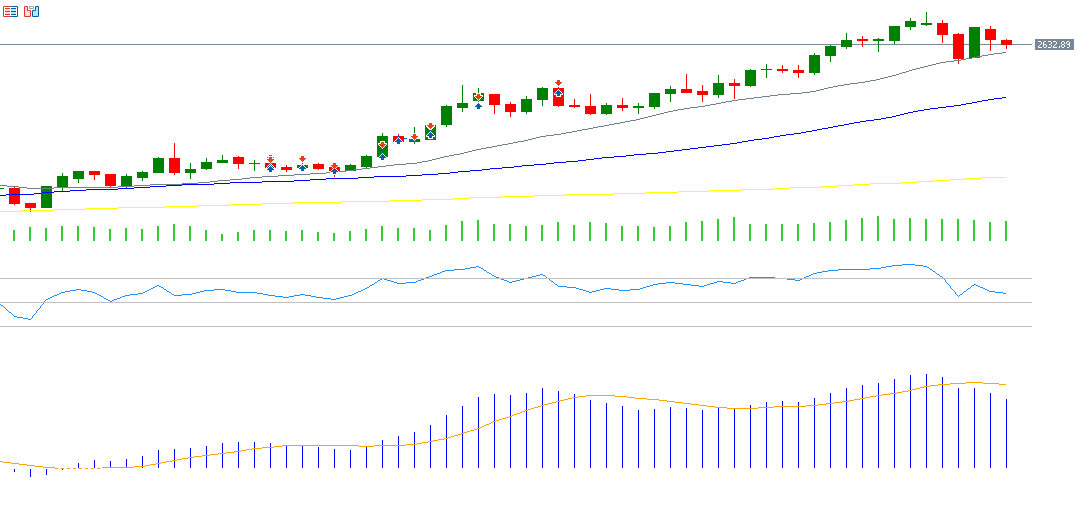Click the rightmost green volume bar
Viewport: 1079px width, 506px height.
pyautogui.click(x=1006, y=231)
